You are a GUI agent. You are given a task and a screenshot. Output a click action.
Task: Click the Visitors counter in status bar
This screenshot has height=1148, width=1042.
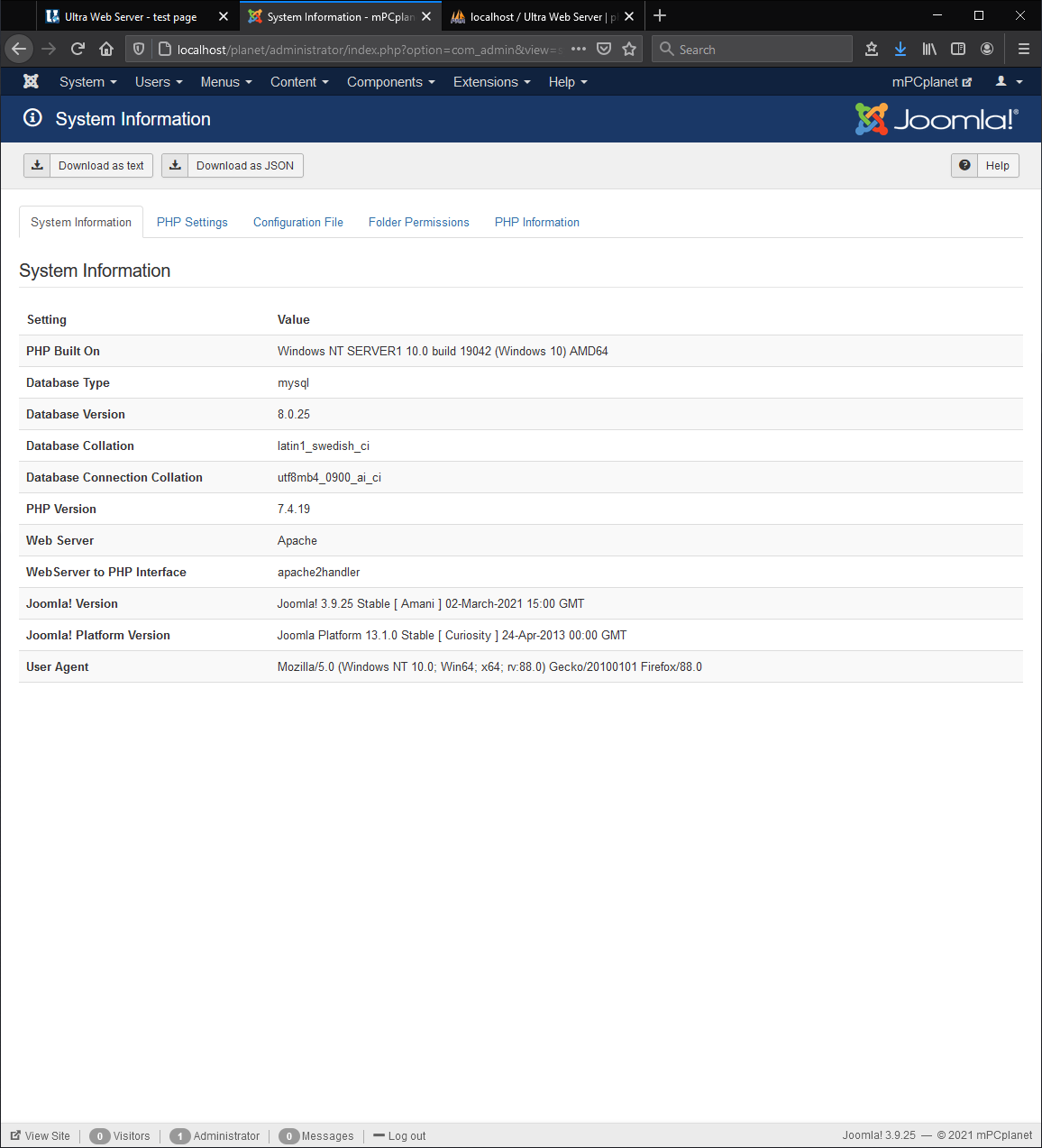[x=120, y=1135]
